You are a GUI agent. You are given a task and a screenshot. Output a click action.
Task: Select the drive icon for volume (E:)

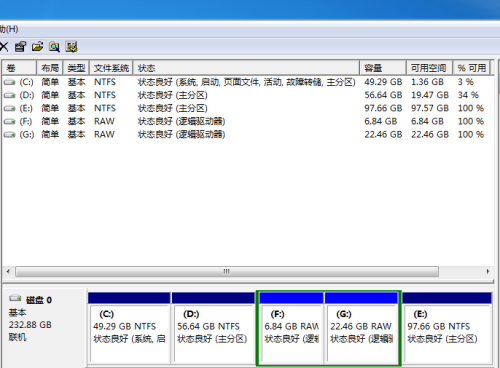point(10,108)
